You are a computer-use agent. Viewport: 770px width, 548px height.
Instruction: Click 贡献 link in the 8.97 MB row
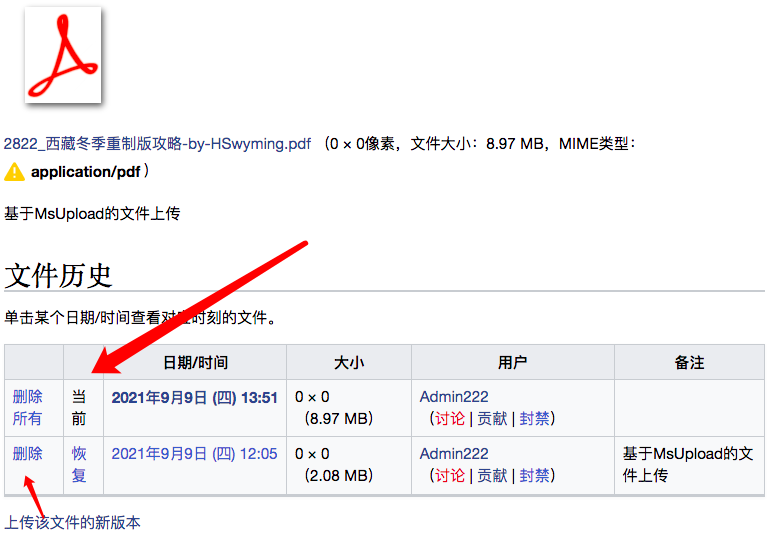(492, 418)
